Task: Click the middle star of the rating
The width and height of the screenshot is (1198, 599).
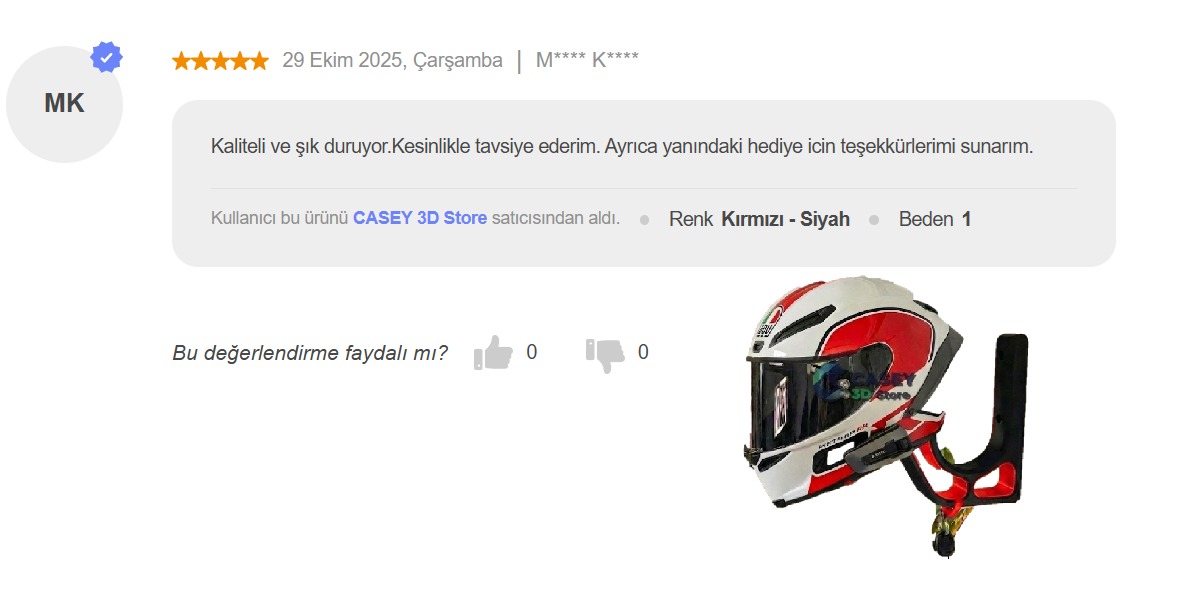Action: coord(220,61)
